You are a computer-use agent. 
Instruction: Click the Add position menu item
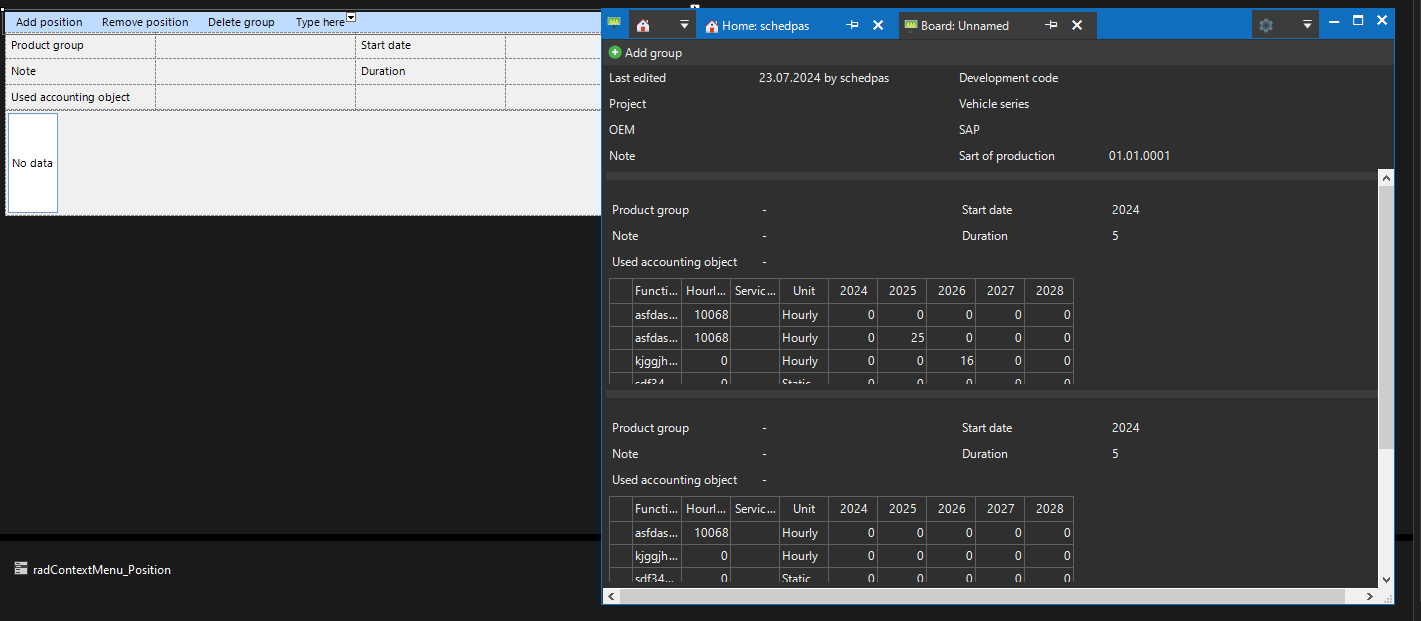click(49, 22)
